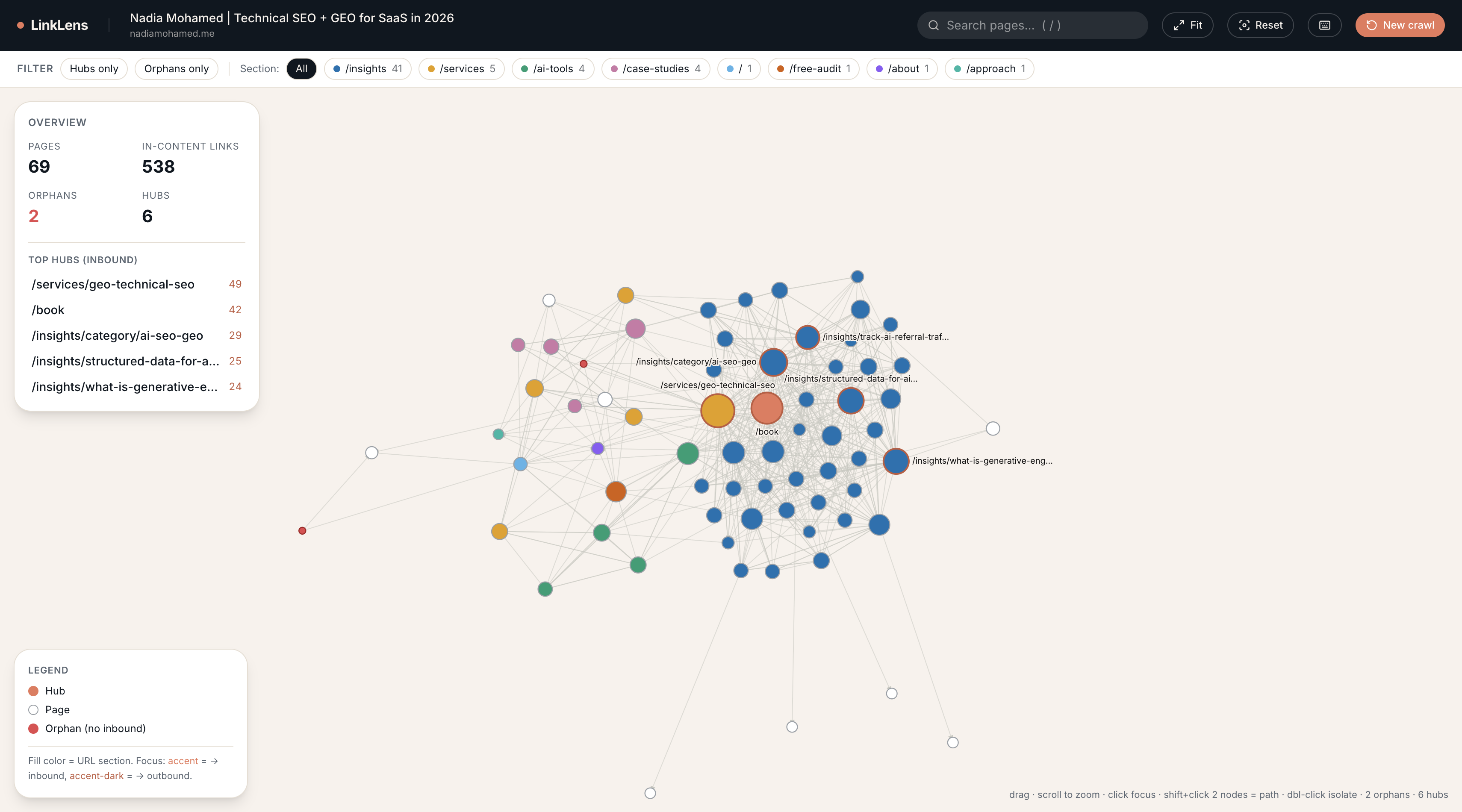Select the purple /about section node
Viewport: 1462px width, 812px height.
coord(597,448)
